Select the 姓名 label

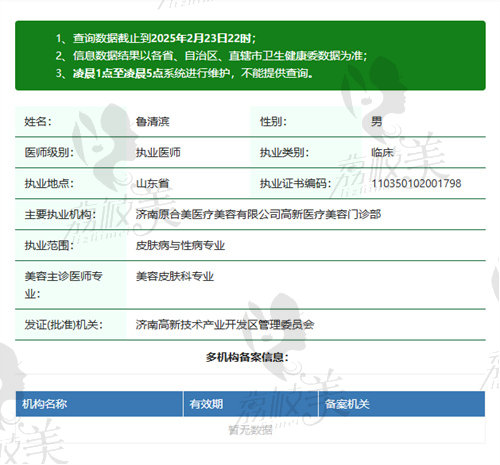[x=38, y=121]
